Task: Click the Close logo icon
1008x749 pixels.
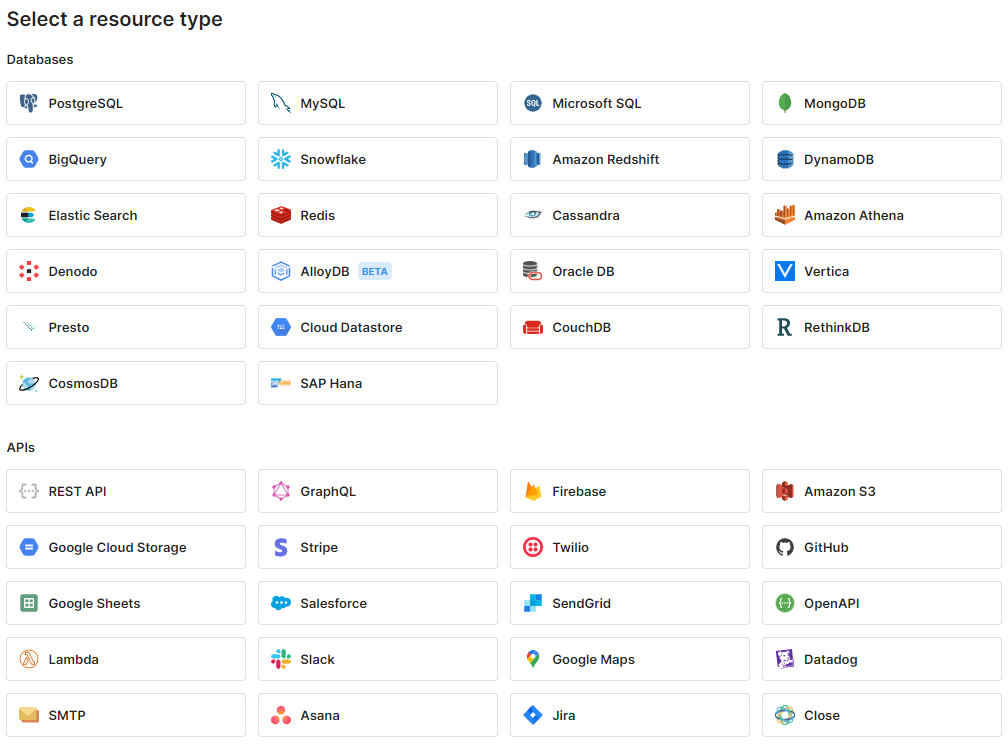Action: tap(784, 714)
